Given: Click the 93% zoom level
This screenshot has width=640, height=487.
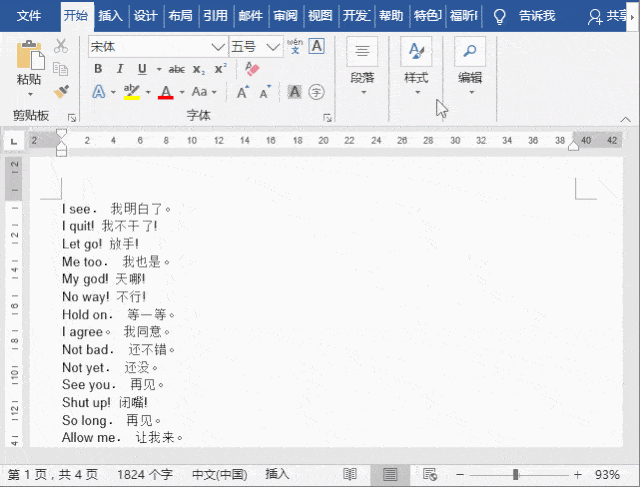Looking at the screenshot, I should (607, 474).
